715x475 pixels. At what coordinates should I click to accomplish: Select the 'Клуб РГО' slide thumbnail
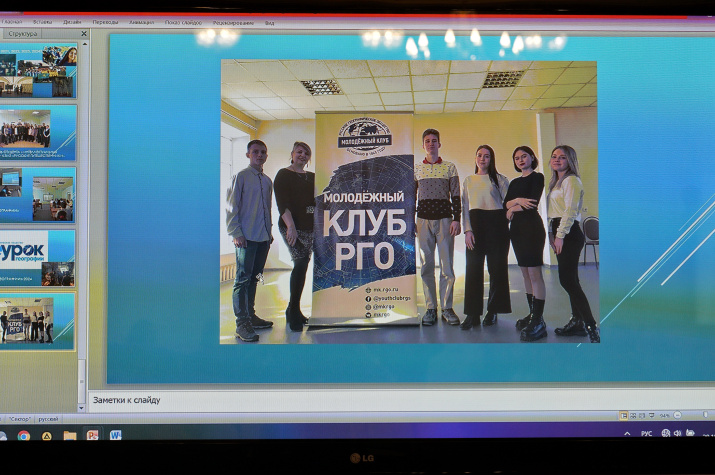point(38,321)
